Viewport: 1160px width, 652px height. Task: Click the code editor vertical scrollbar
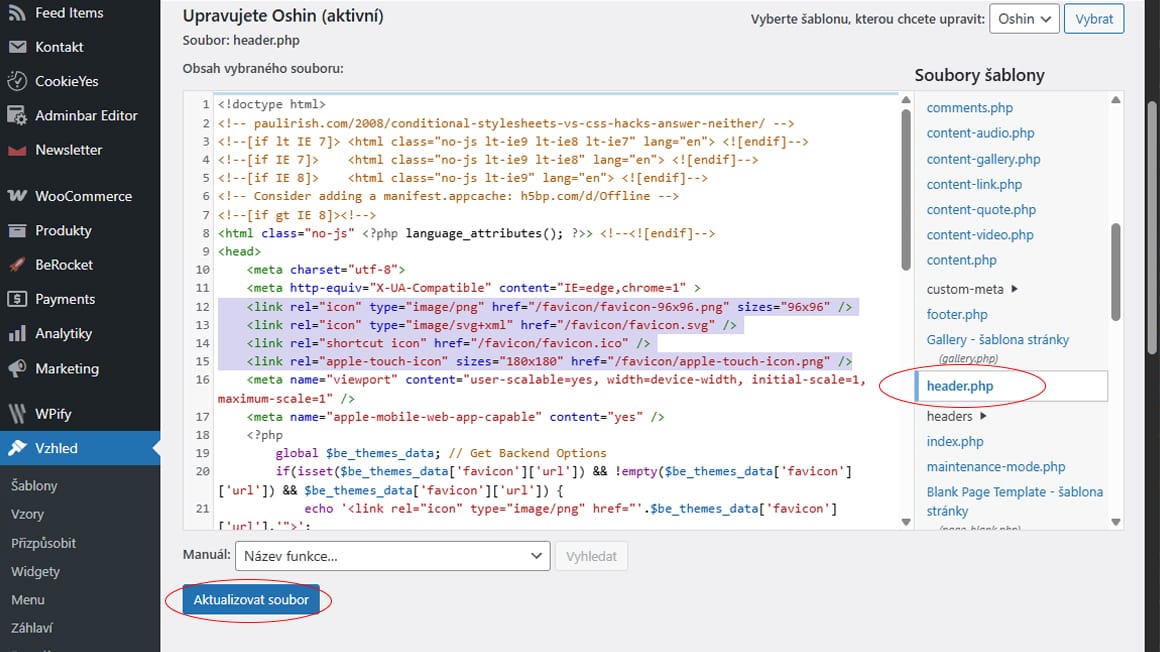tap(906, 190)
